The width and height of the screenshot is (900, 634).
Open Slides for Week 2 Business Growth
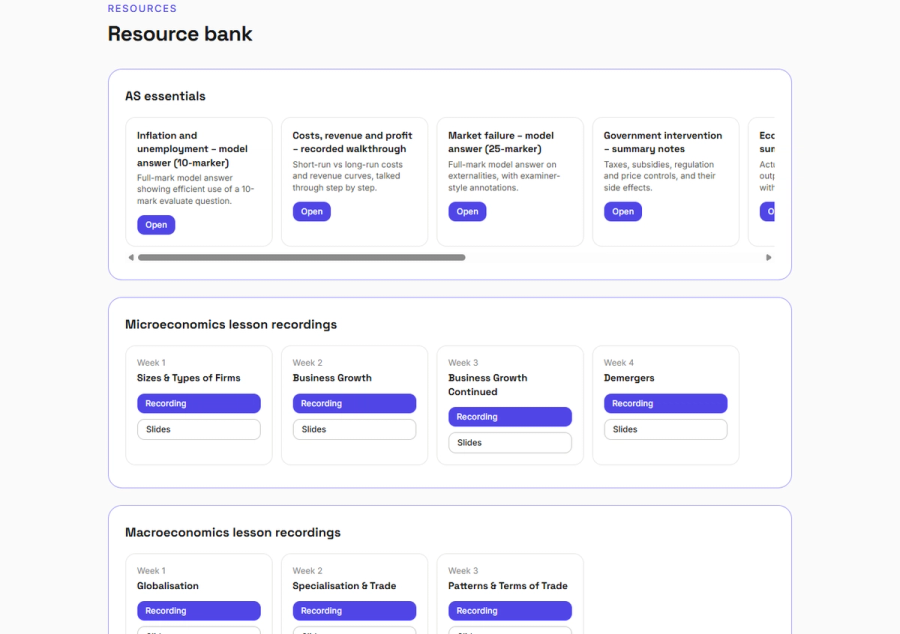point(354,429)
